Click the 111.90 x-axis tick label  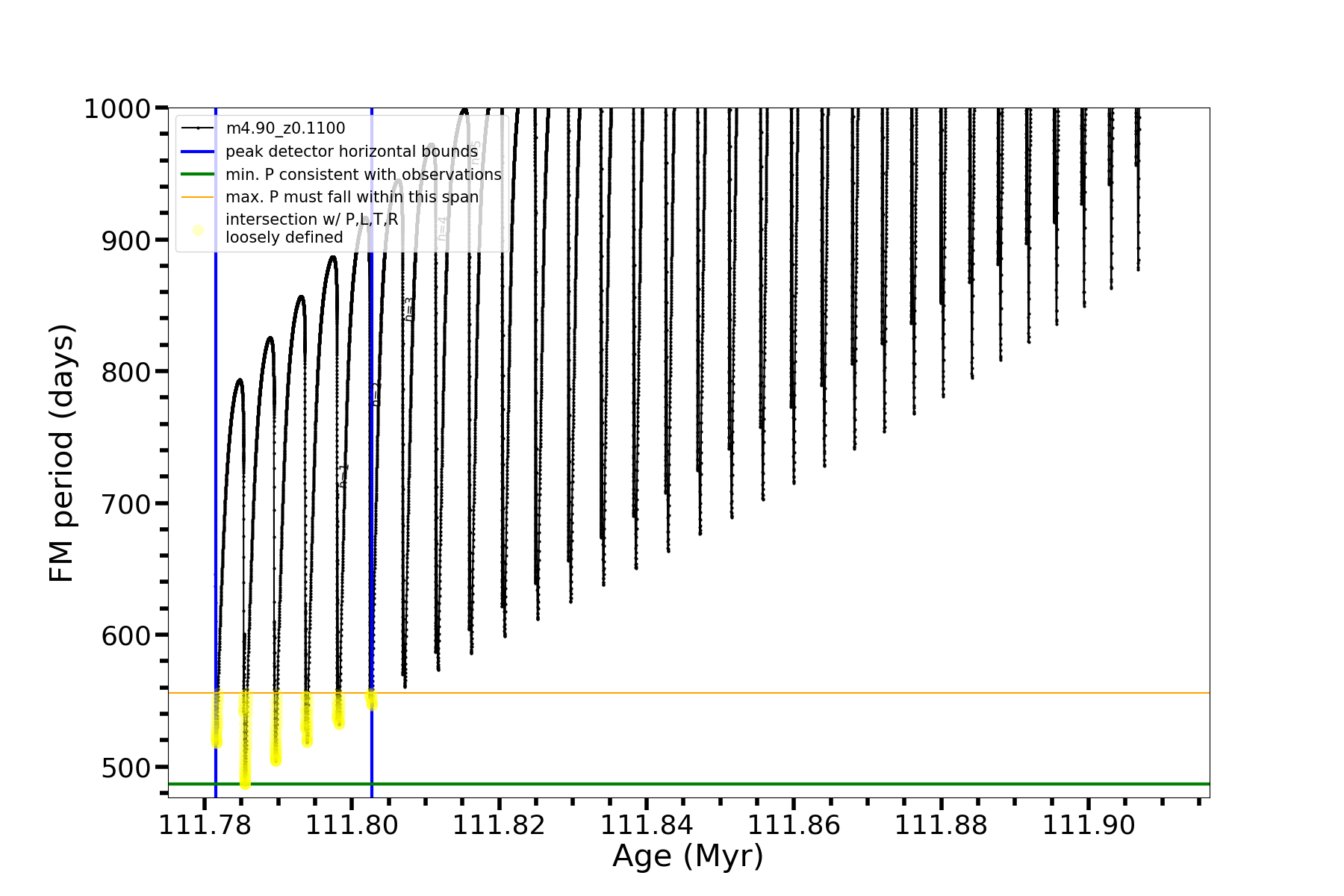[x=1088, y=825]
